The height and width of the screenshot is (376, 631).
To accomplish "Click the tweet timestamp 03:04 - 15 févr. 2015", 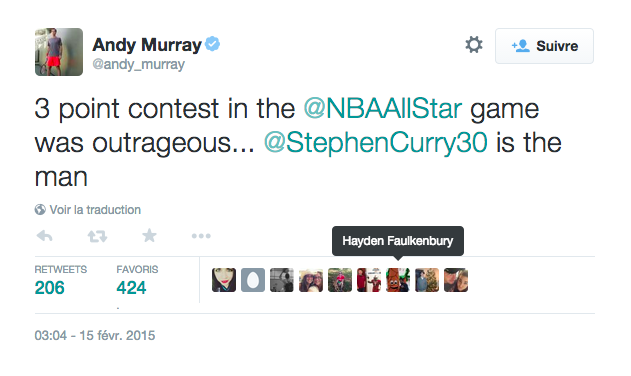I will (x=95, y=335).
